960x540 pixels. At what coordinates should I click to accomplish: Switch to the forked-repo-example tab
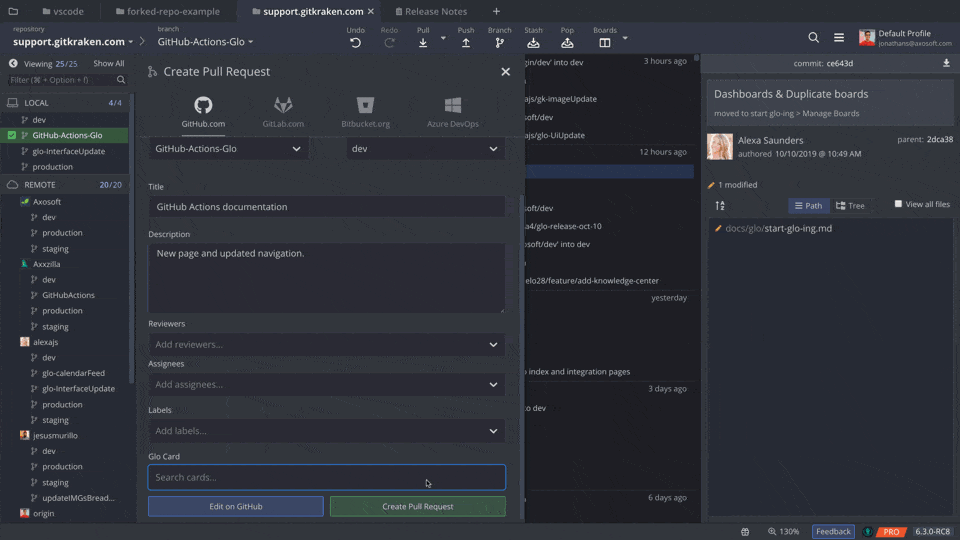click(167, 11)
